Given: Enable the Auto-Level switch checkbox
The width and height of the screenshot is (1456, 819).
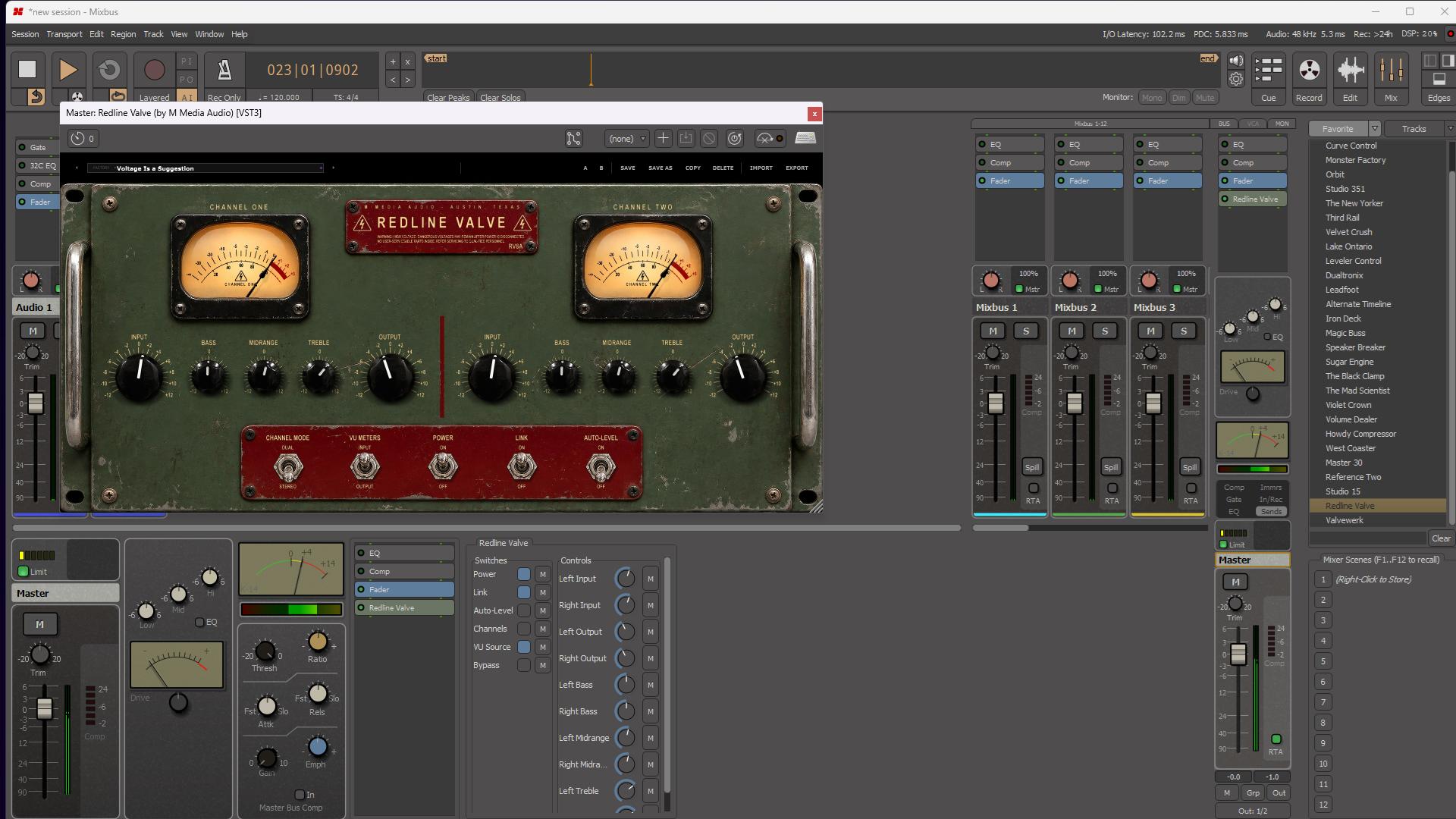Looking at the screenshot, I should tap(524, 610).
